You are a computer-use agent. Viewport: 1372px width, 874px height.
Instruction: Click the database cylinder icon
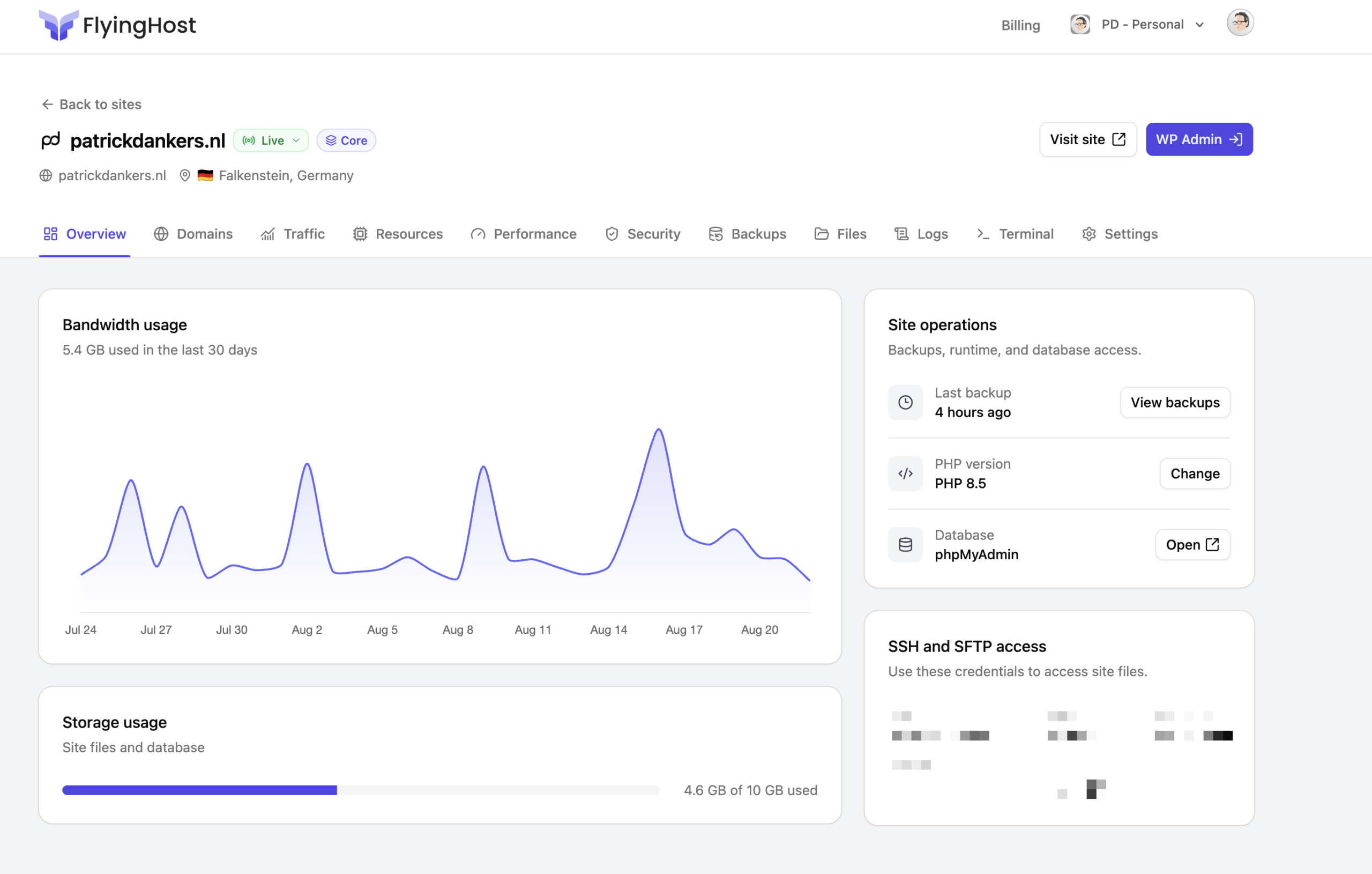point(905,545)
